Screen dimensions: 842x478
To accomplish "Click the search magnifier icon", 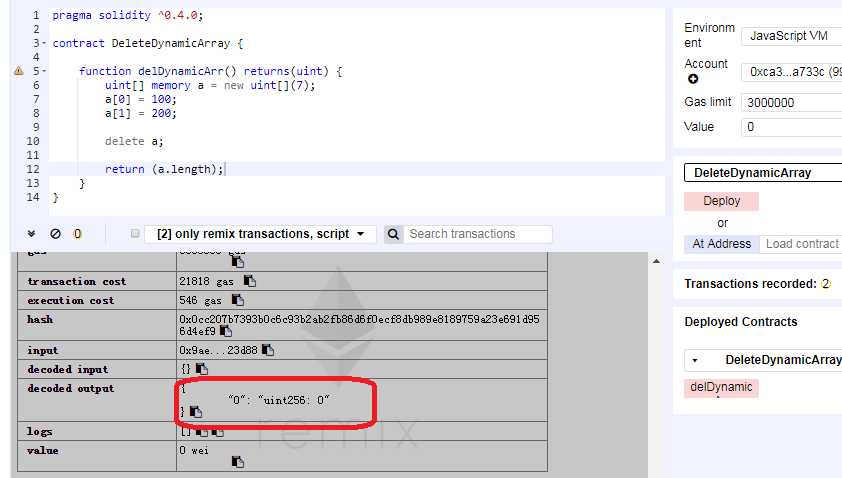I will pyautogui.click(x=393, y=234).
